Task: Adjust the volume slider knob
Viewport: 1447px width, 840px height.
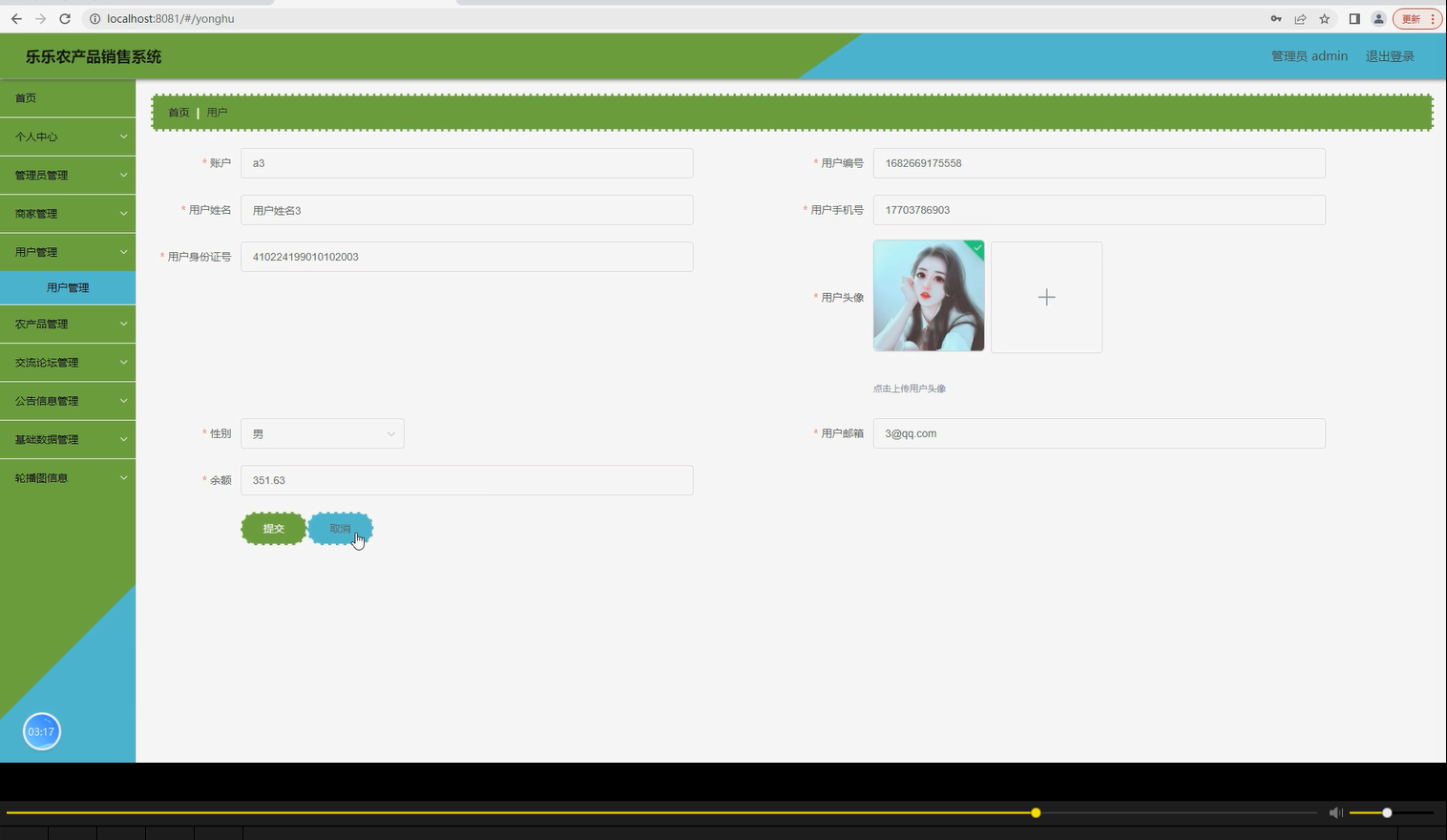Action: pos(1387,812)
